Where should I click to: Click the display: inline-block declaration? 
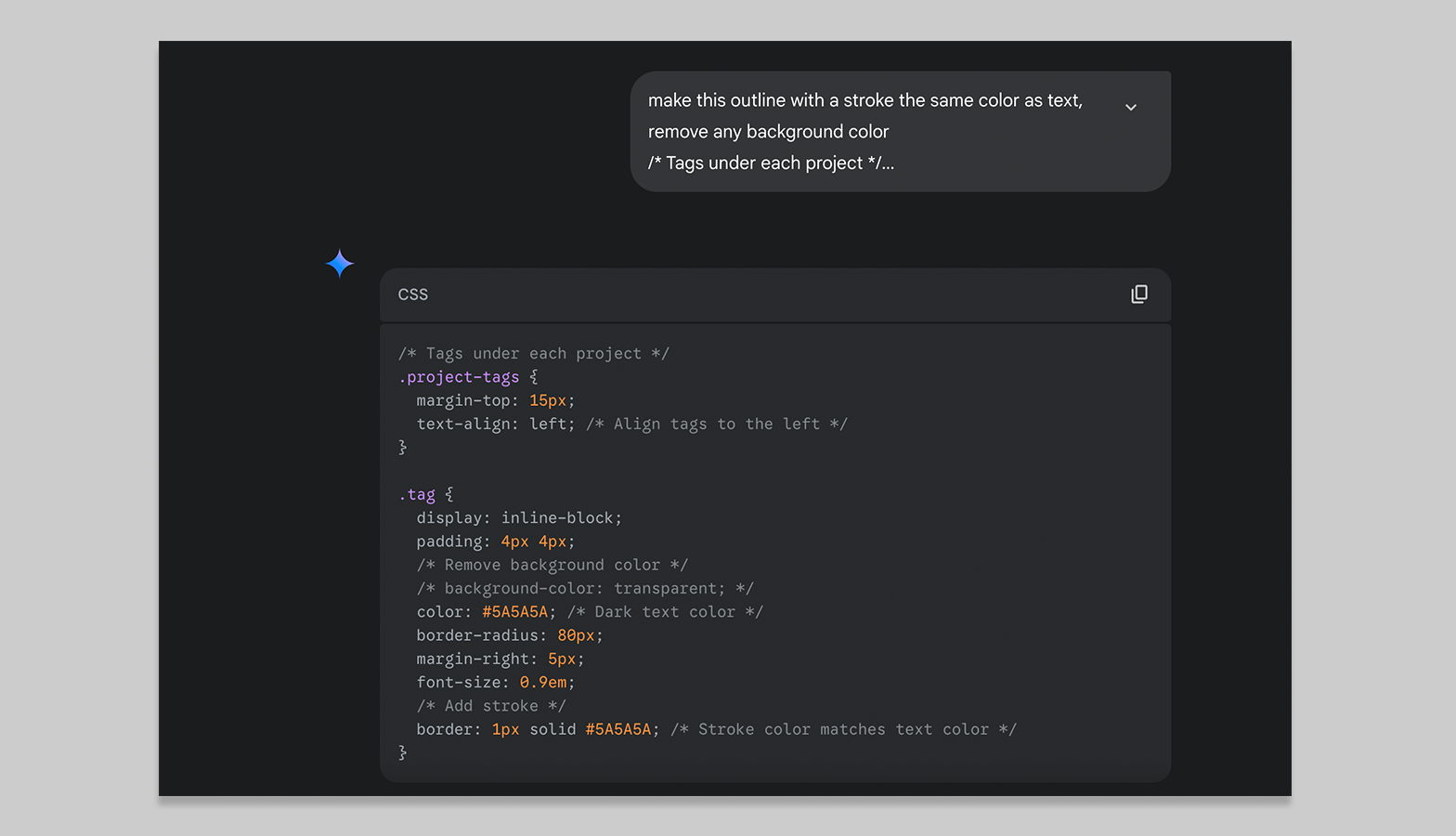click(518, 518)
